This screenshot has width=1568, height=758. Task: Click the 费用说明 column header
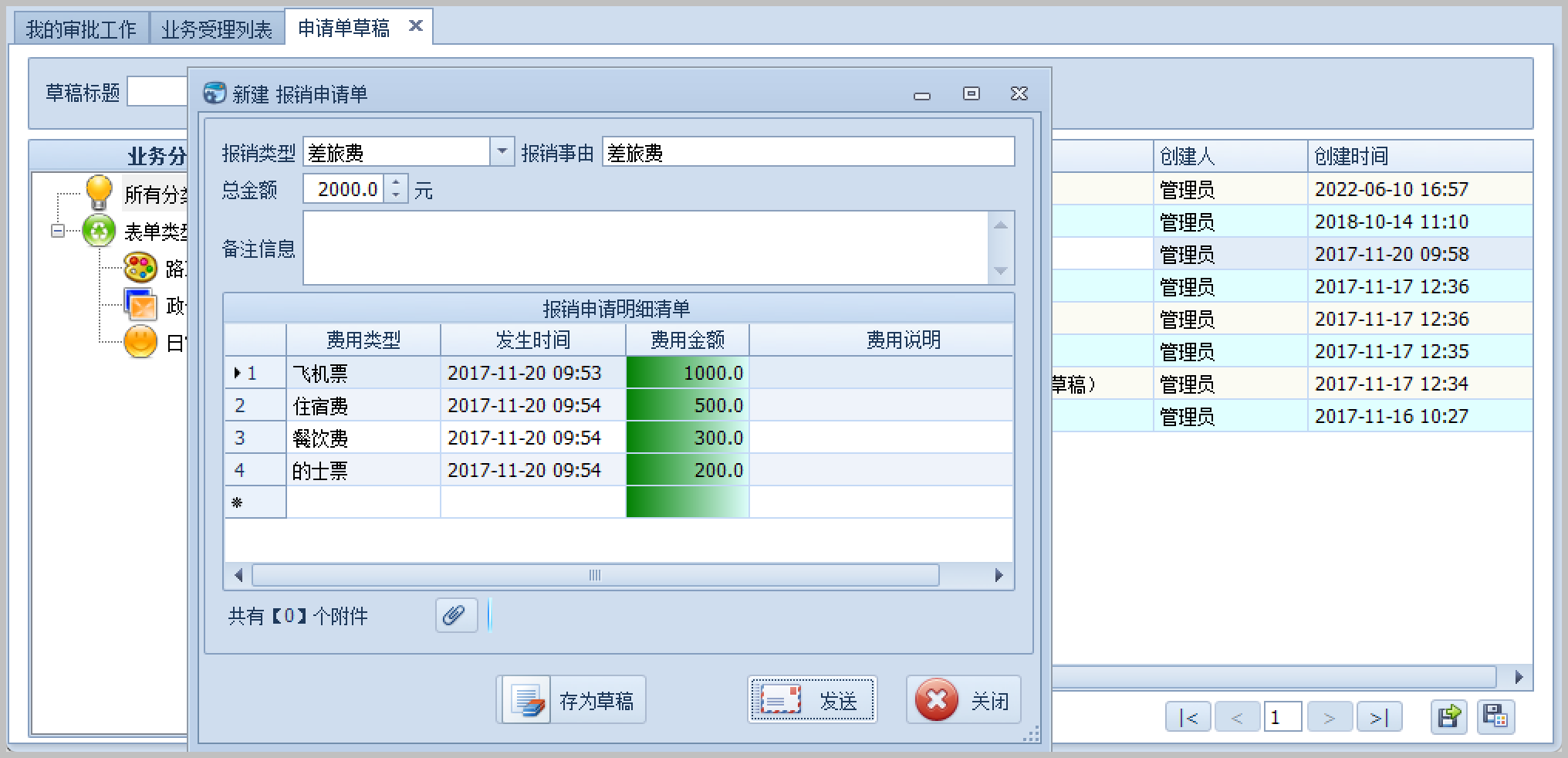point(881,340)
